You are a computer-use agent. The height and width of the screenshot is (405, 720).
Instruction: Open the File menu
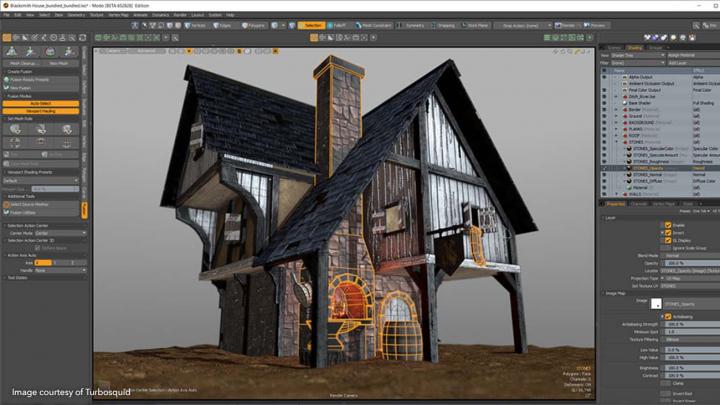coord(6,15)
